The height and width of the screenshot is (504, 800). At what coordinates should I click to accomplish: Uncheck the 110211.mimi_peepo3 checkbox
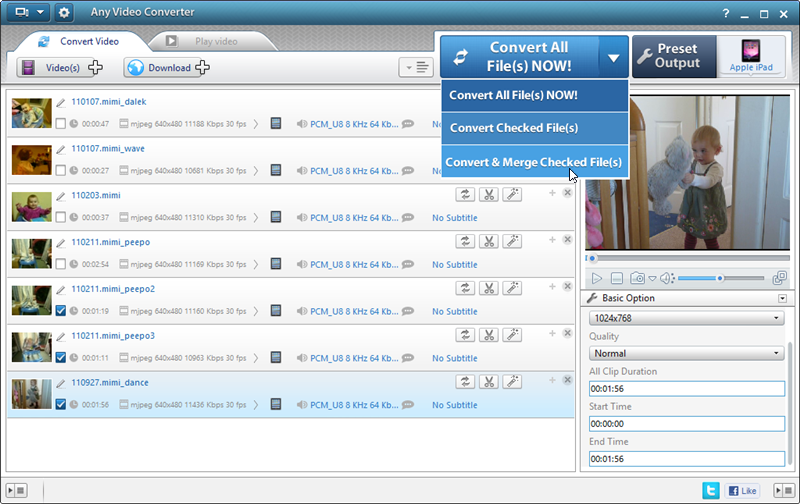61,358
